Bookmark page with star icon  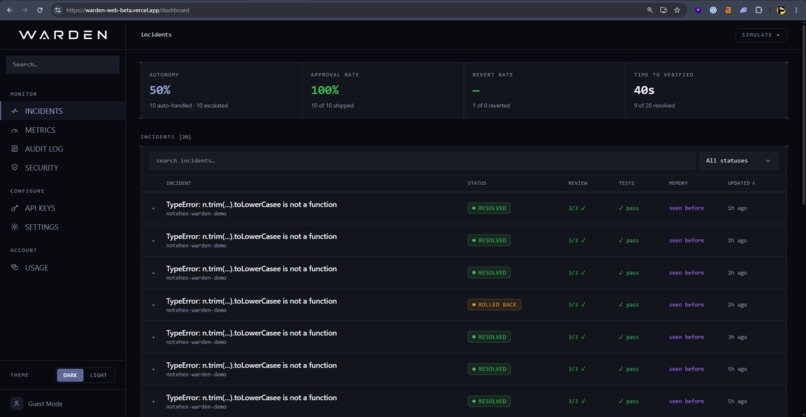[x=677, y=10]
